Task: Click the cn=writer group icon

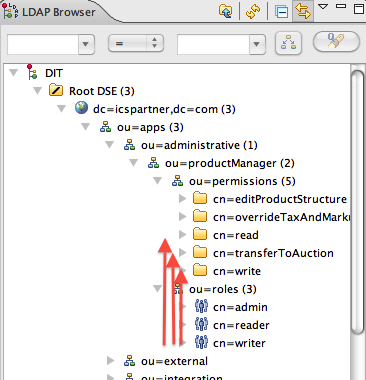Action: point(201,342)
